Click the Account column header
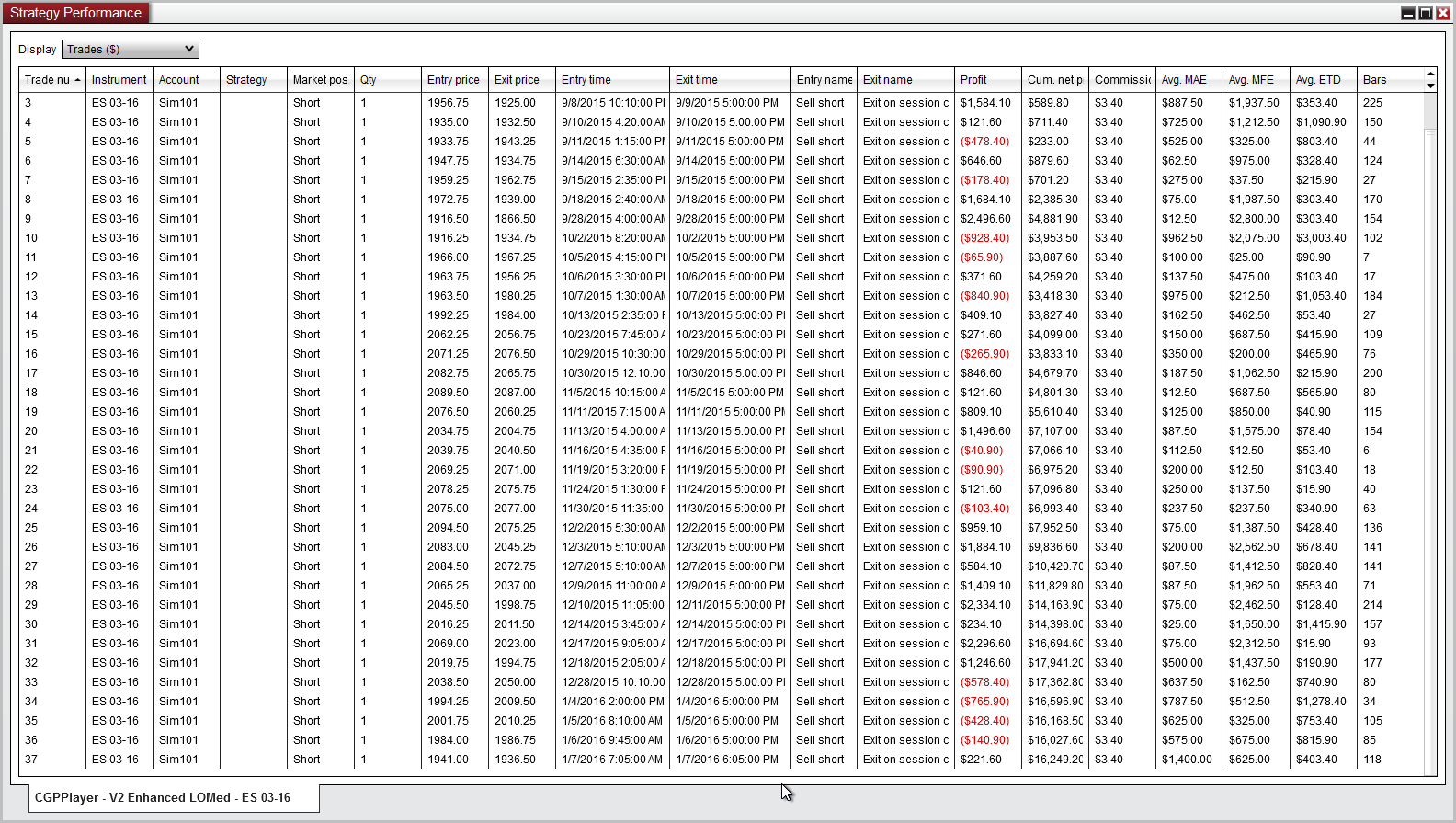This screenshot has width=1456, height=823. (x=187, y=80)
